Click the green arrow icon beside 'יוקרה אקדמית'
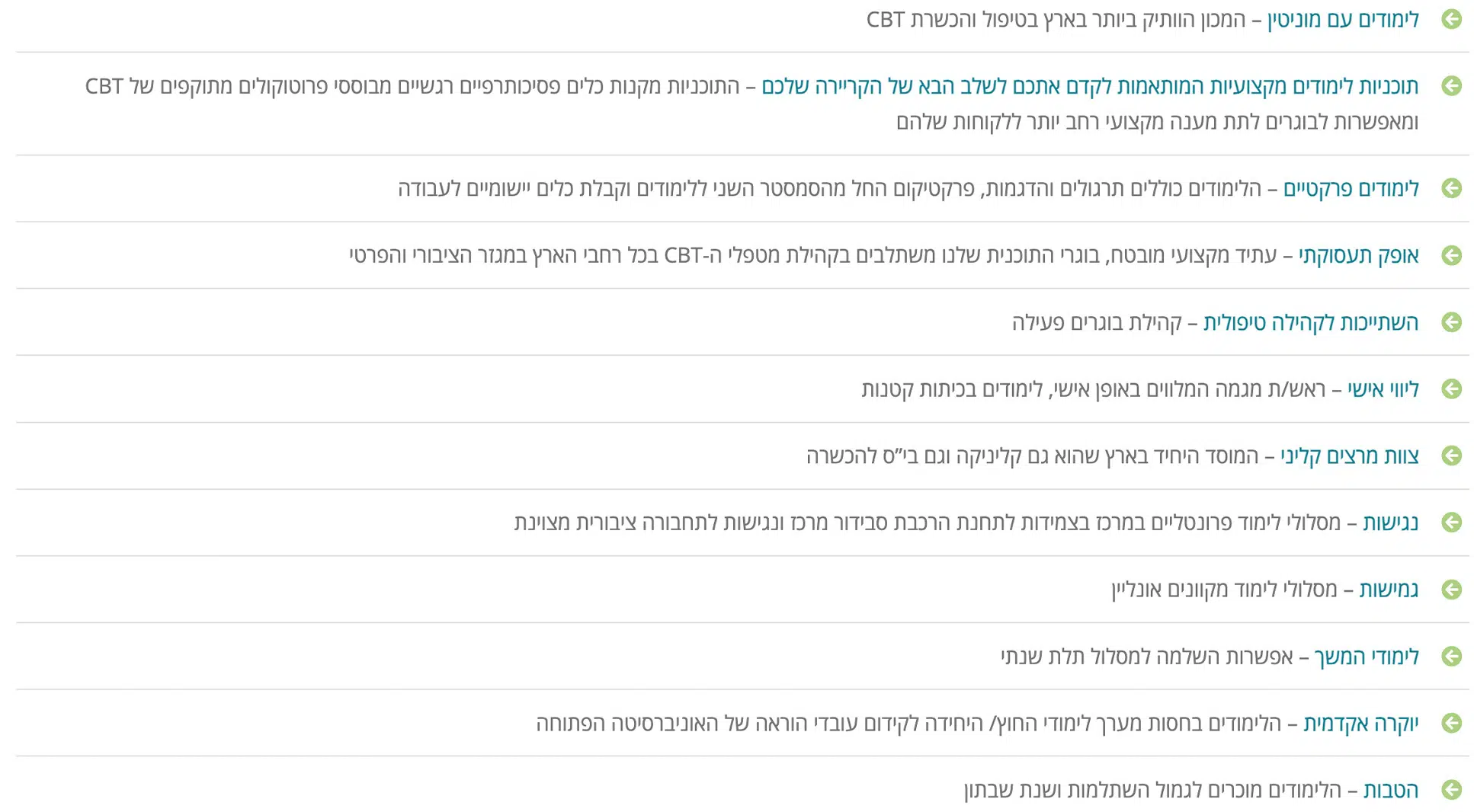The image size is (1474, 812). pyautogui.click(x=1451, y=723)
